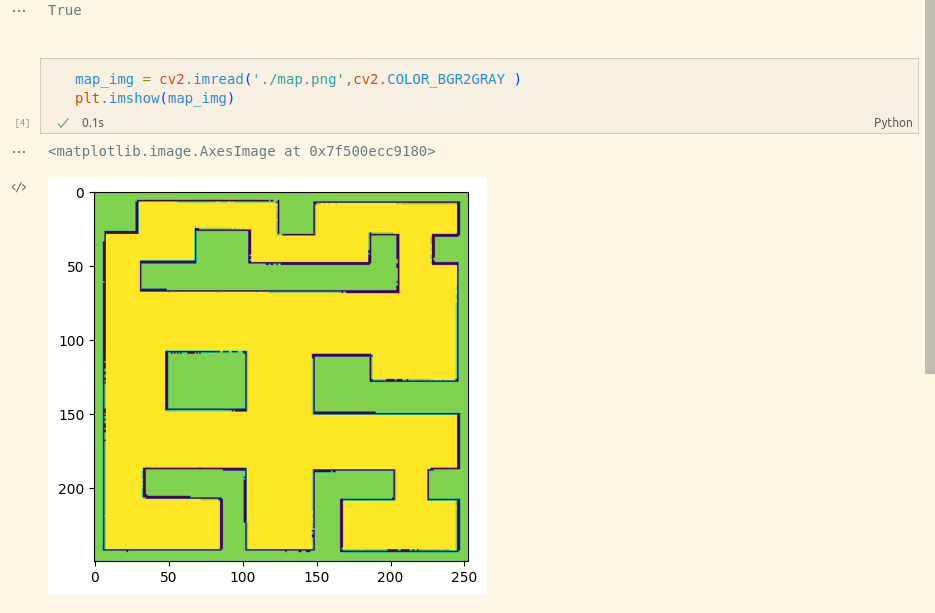Click the vertical scrollbar thumb
This screenshot has height=613, width=935.
(x=930, y=187)
